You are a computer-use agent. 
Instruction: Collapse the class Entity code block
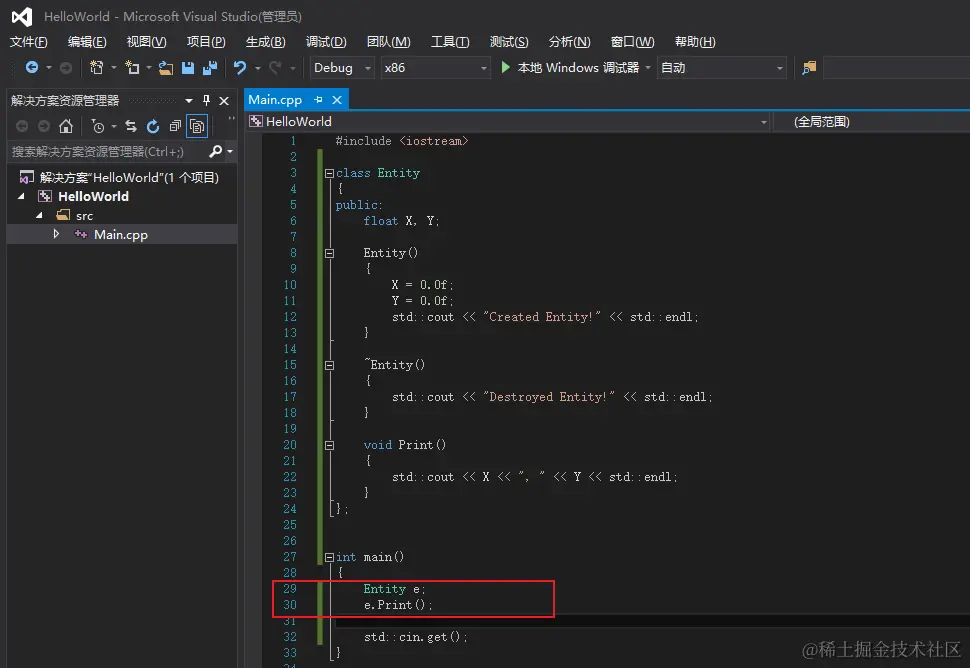[329, 173]
